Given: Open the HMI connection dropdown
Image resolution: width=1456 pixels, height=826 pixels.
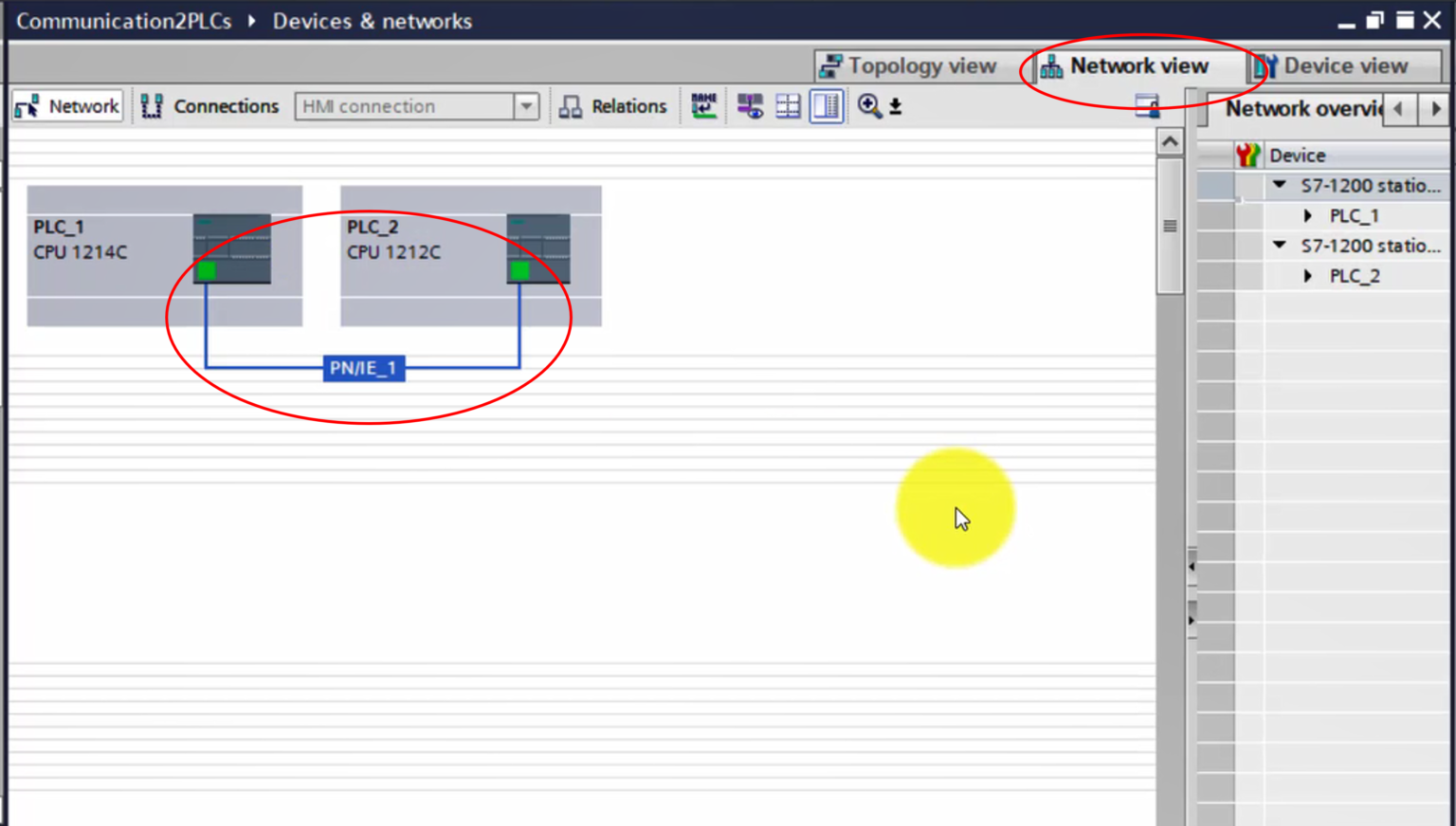Looking at the screenshot, I should click(526, 106).
